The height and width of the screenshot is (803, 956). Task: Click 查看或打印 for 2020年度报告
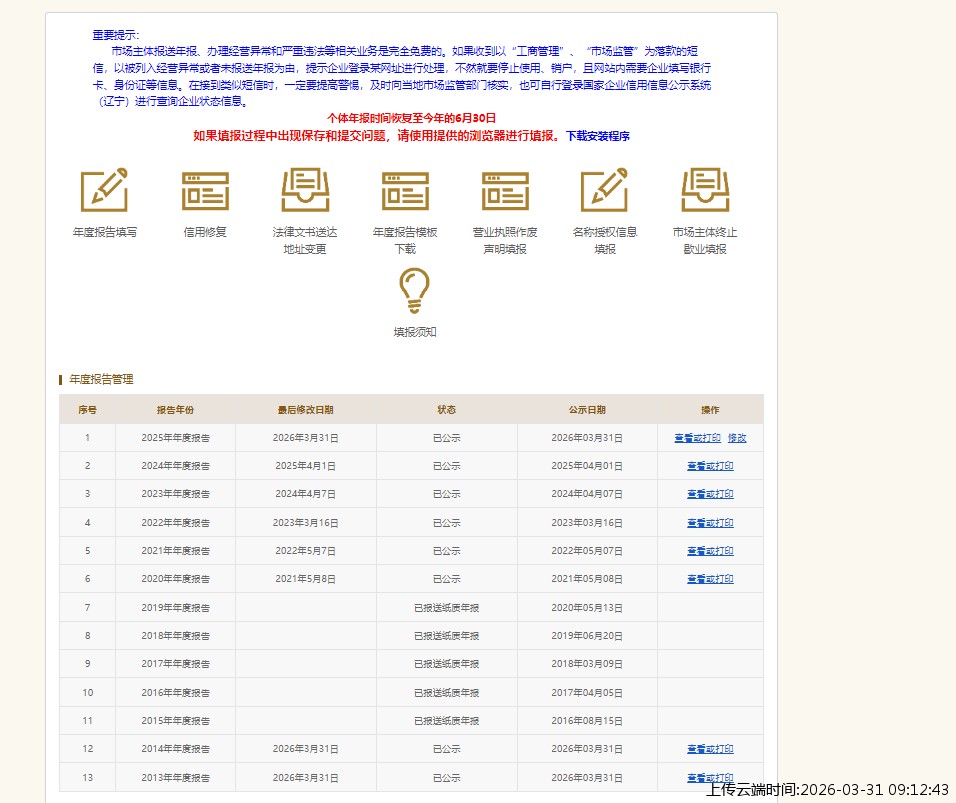pyautogui.click(x=710, y=579)
